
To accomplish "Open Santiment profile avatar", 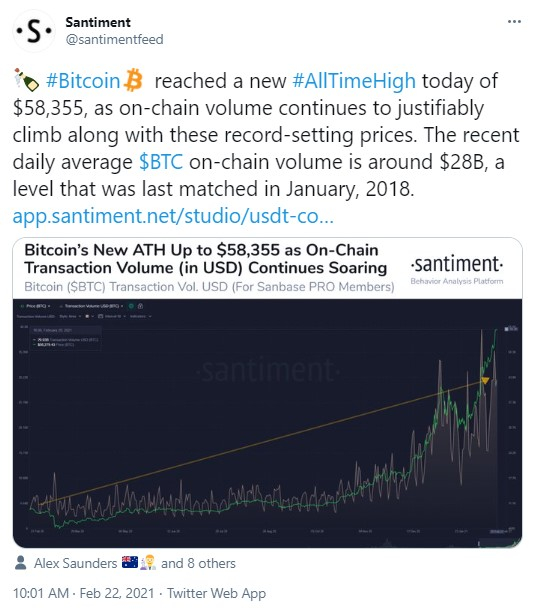I will [34, 31].
